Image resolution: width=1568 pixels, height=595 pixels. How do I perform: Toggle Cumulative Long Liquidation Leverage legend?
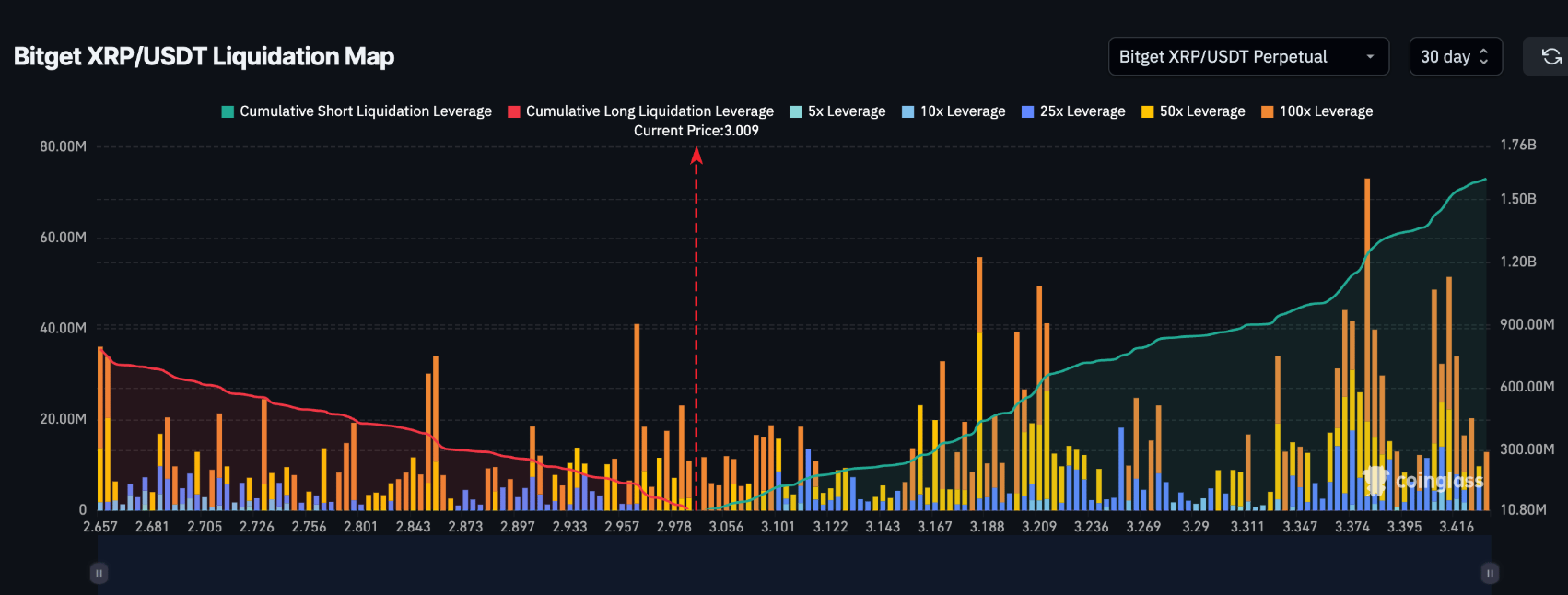tap(641, 111)
